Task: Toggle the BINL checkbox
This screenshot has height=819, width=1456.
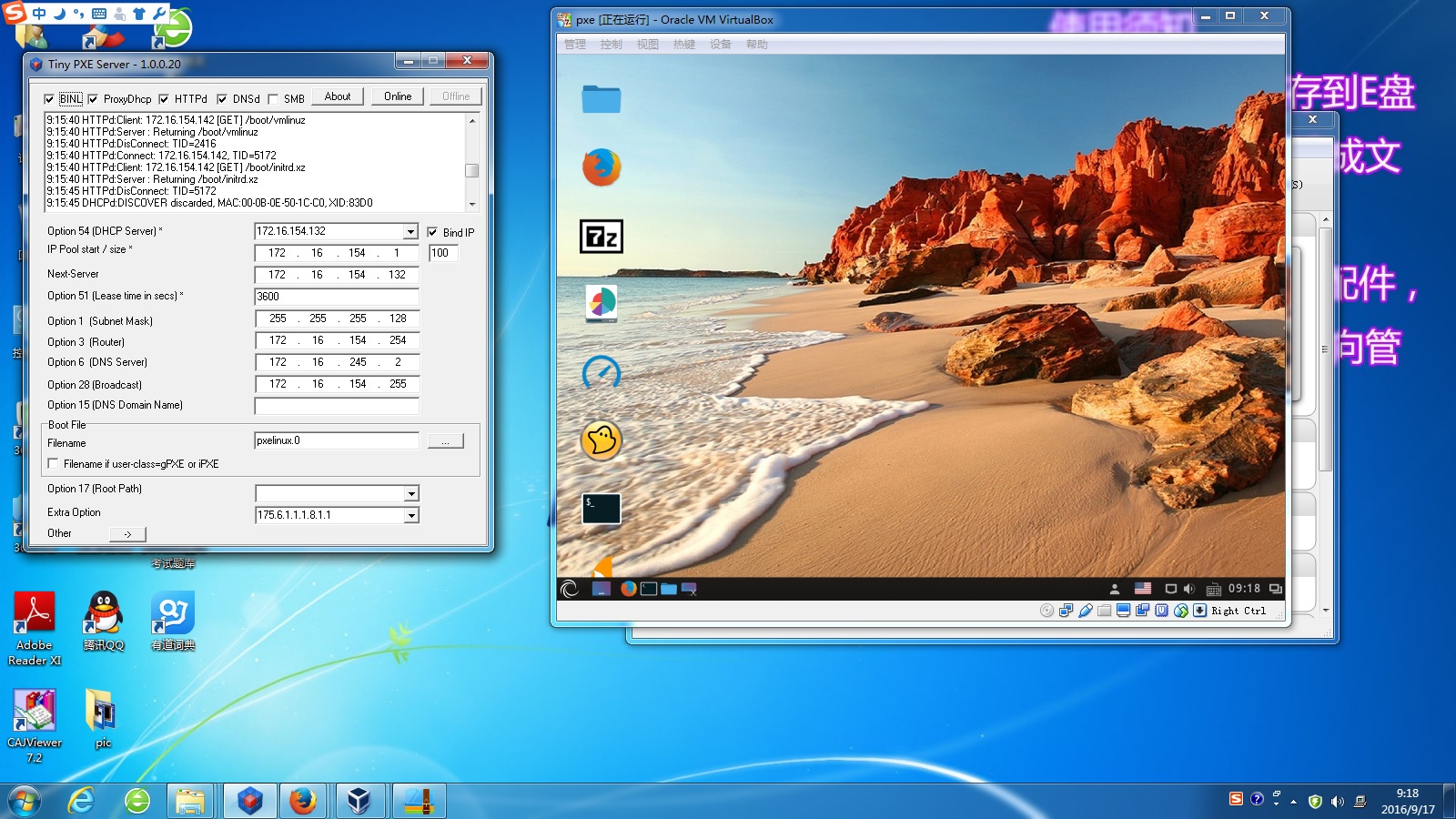Action: pos(49,99)
